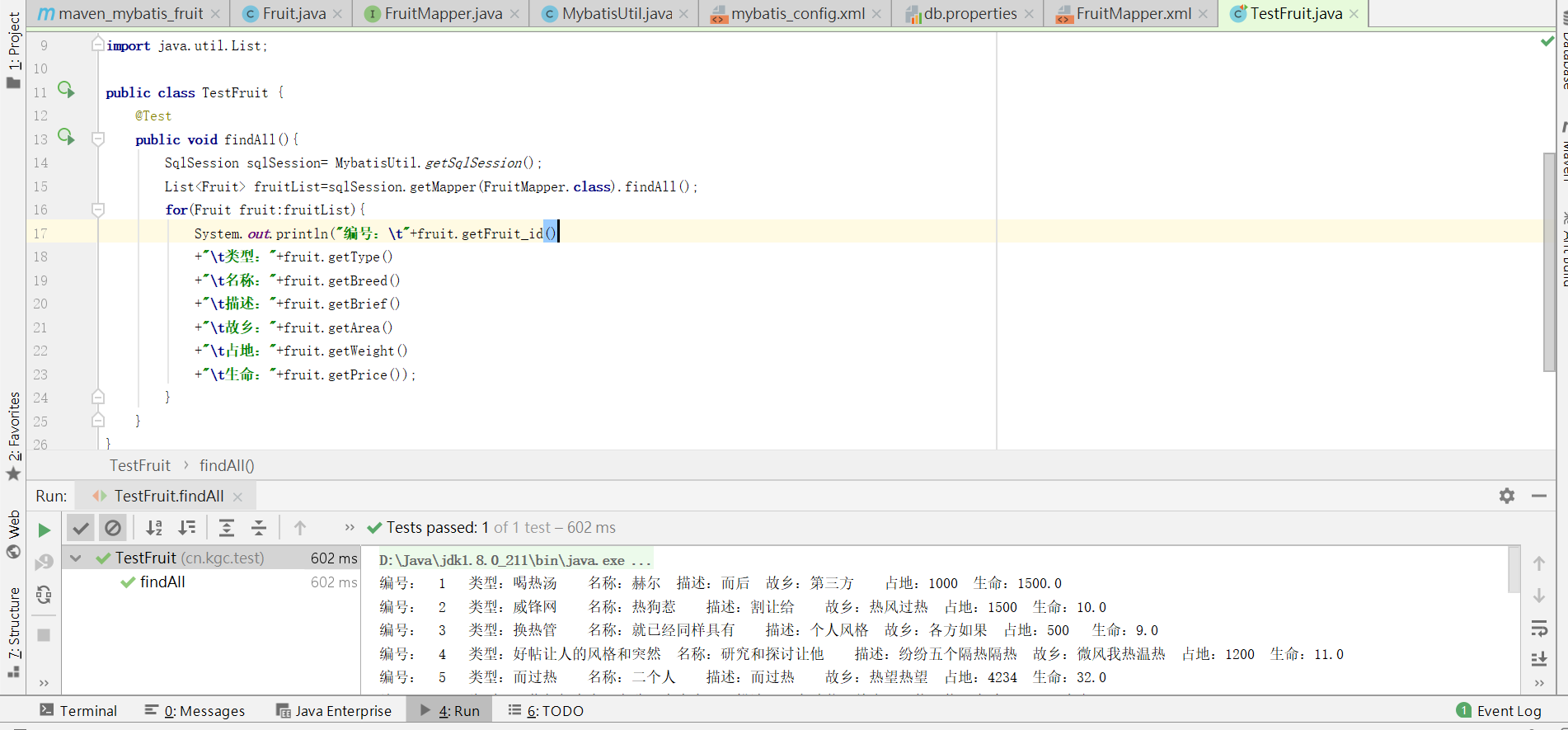Open the Favorites tool window
Image resolution: width=1568 pixels, height=730 pixels.
pos(13,436)
